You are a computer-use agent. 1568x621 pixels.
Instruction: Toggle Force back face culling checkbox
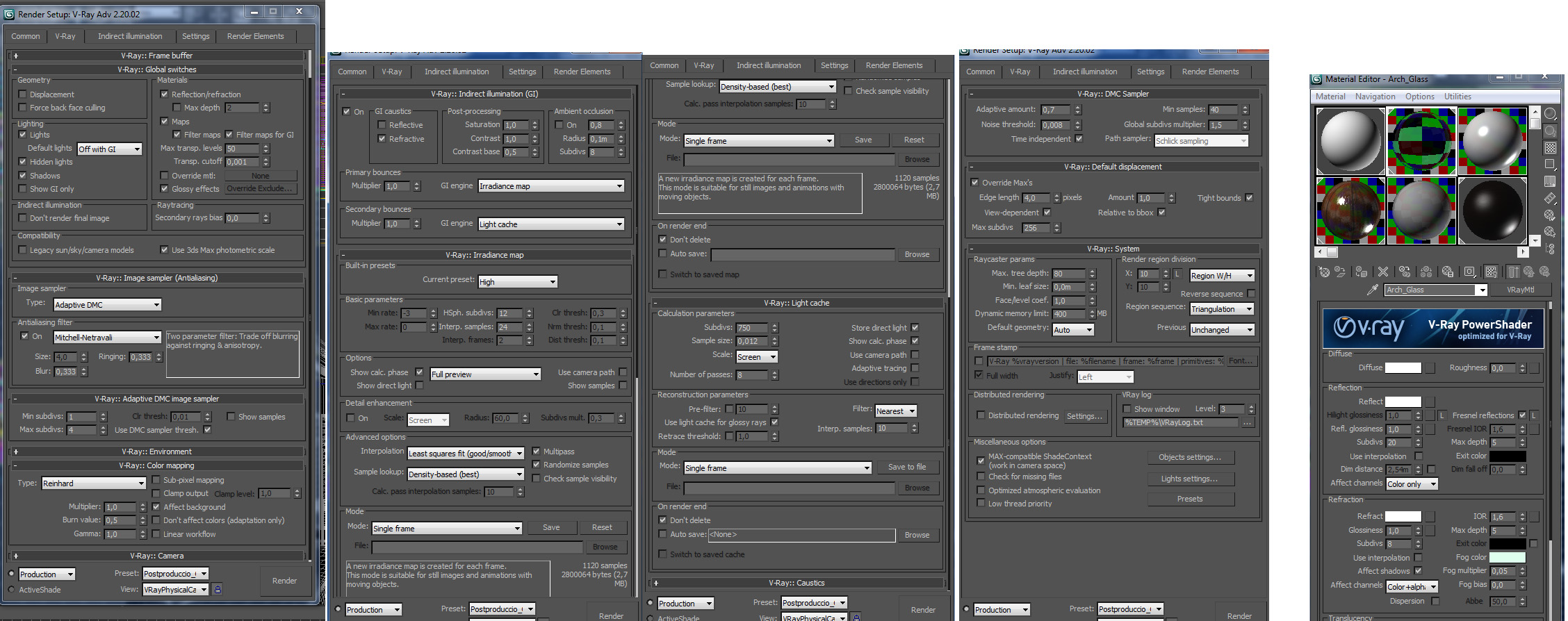click(23, 108)
